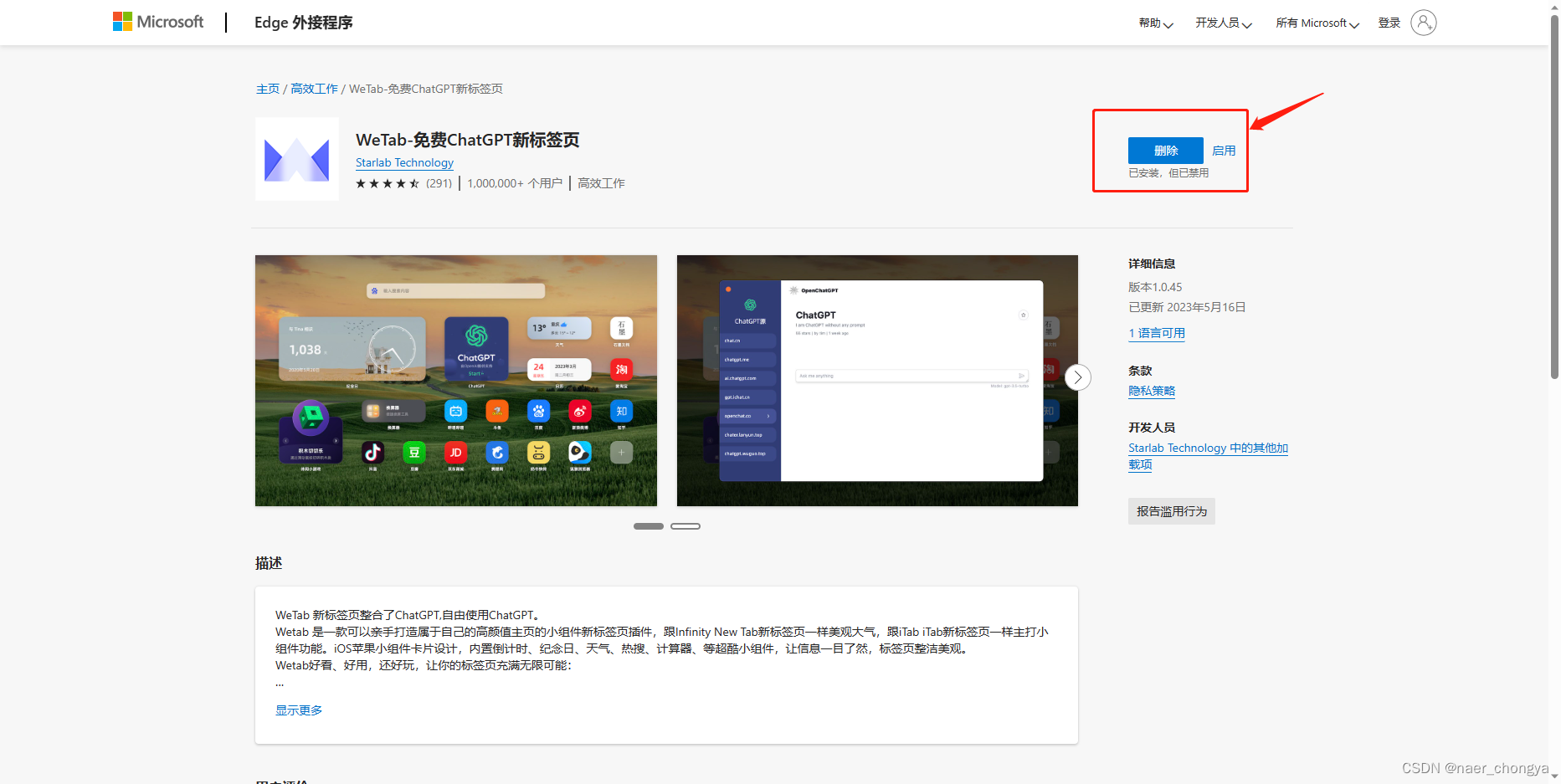Expand description with 显示更多
The image size is (1561, 784).
point(299,710)
